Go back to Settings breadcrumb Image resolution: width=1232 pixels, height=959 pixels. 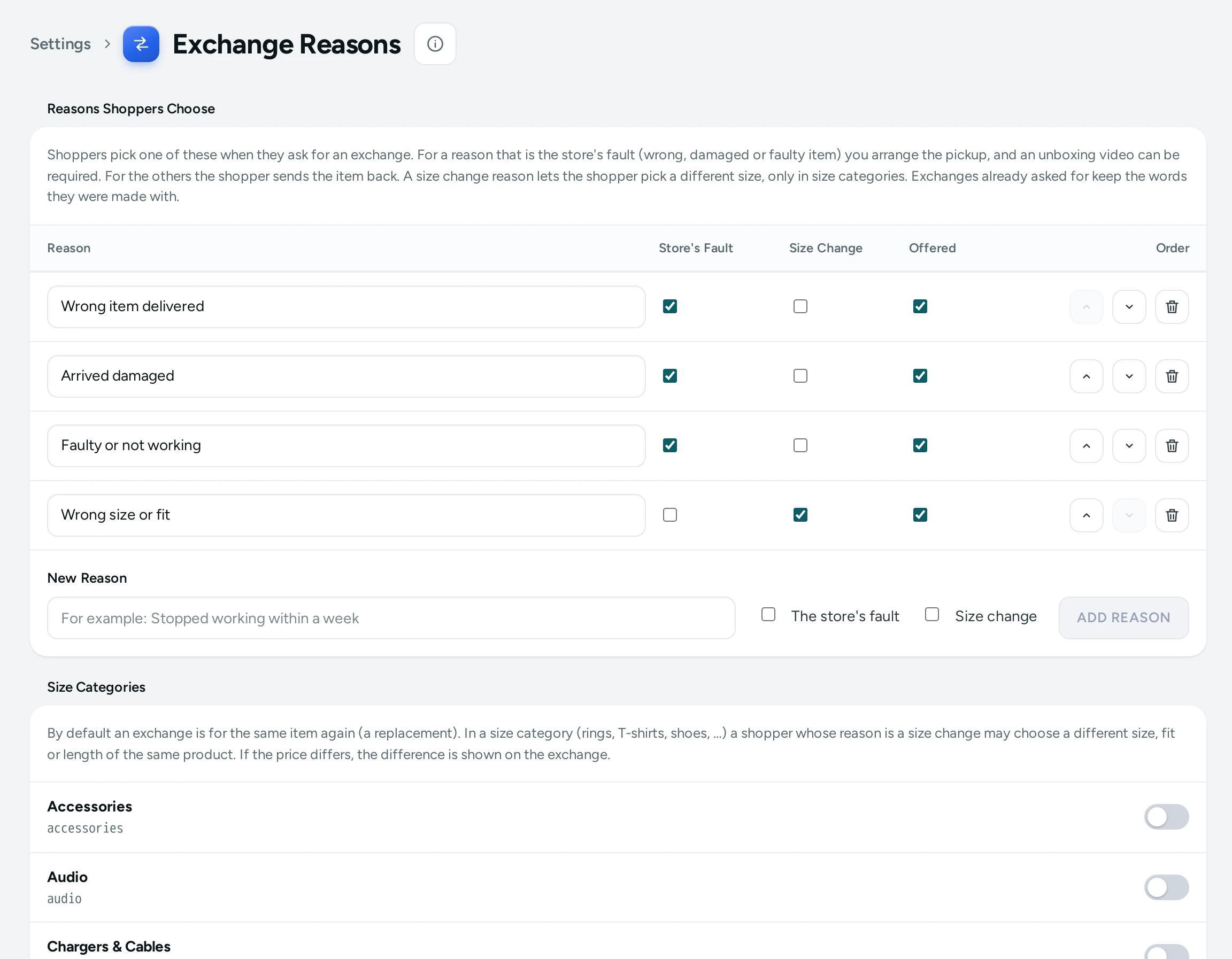[60, 44]
